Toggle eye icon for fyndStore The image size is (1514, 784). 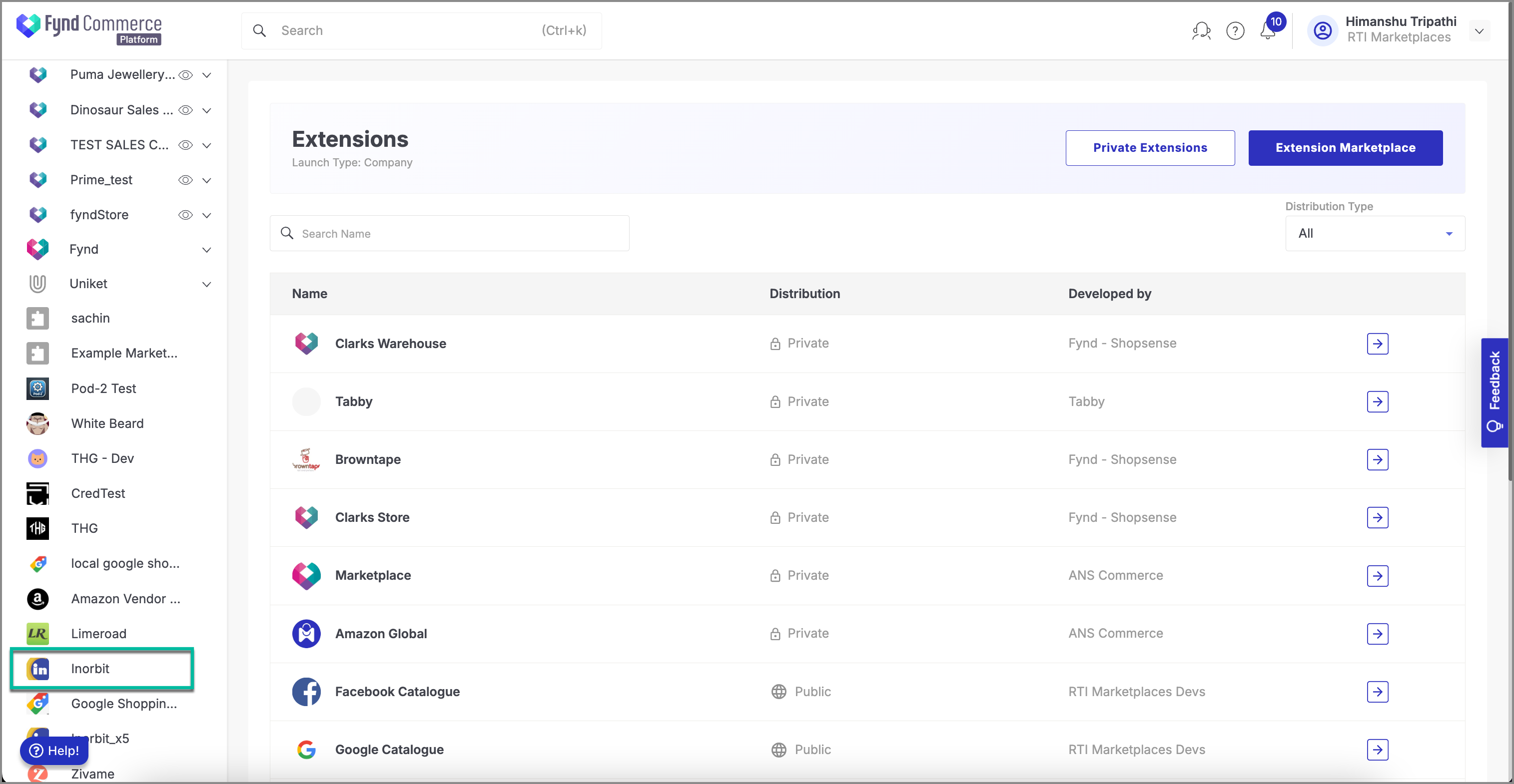click(186, 215)
